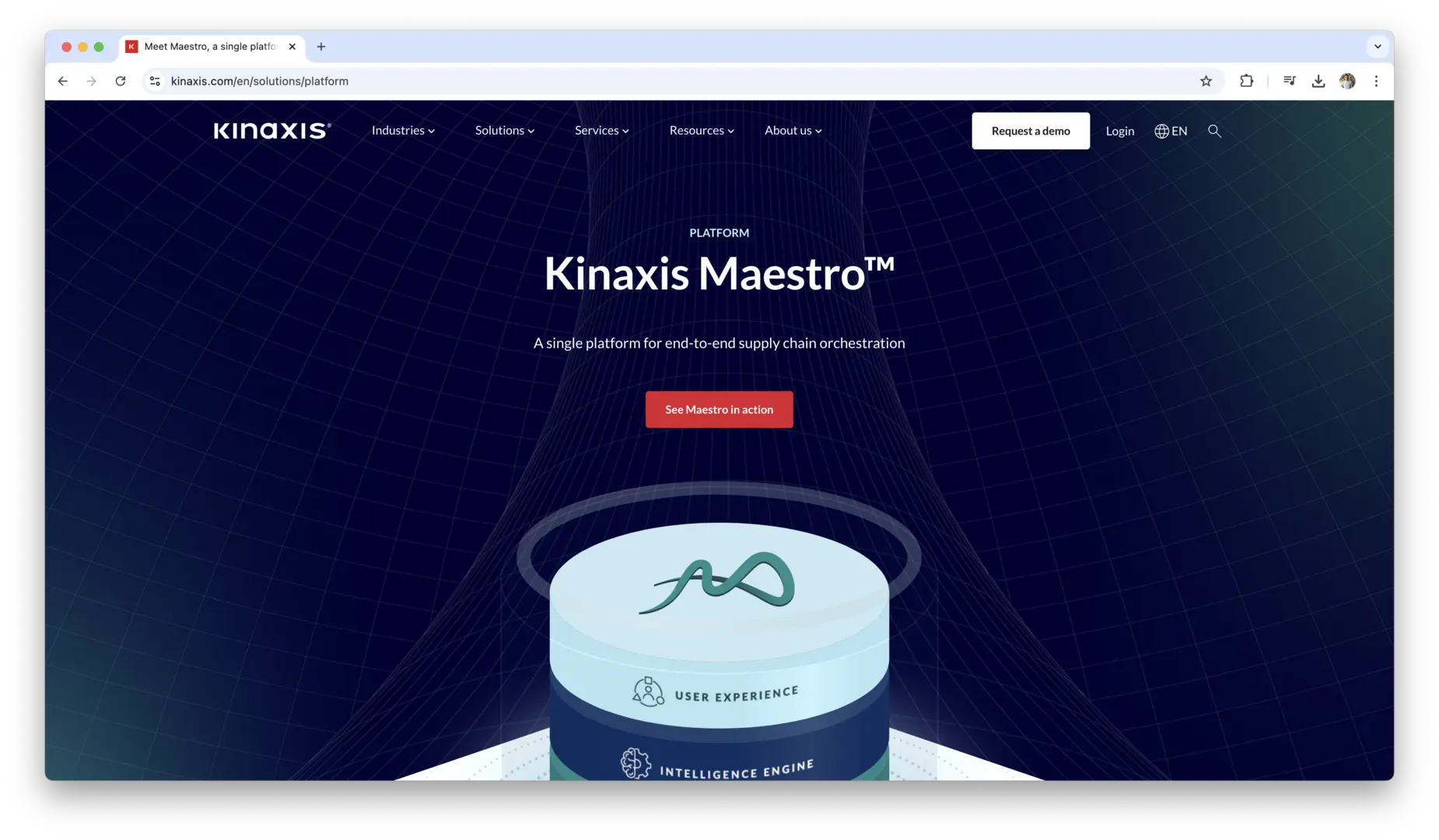This screenshot has height=840, width=1439.
Task: Open the Extensions puzzle icon
Action: [x=1246, y=81]
